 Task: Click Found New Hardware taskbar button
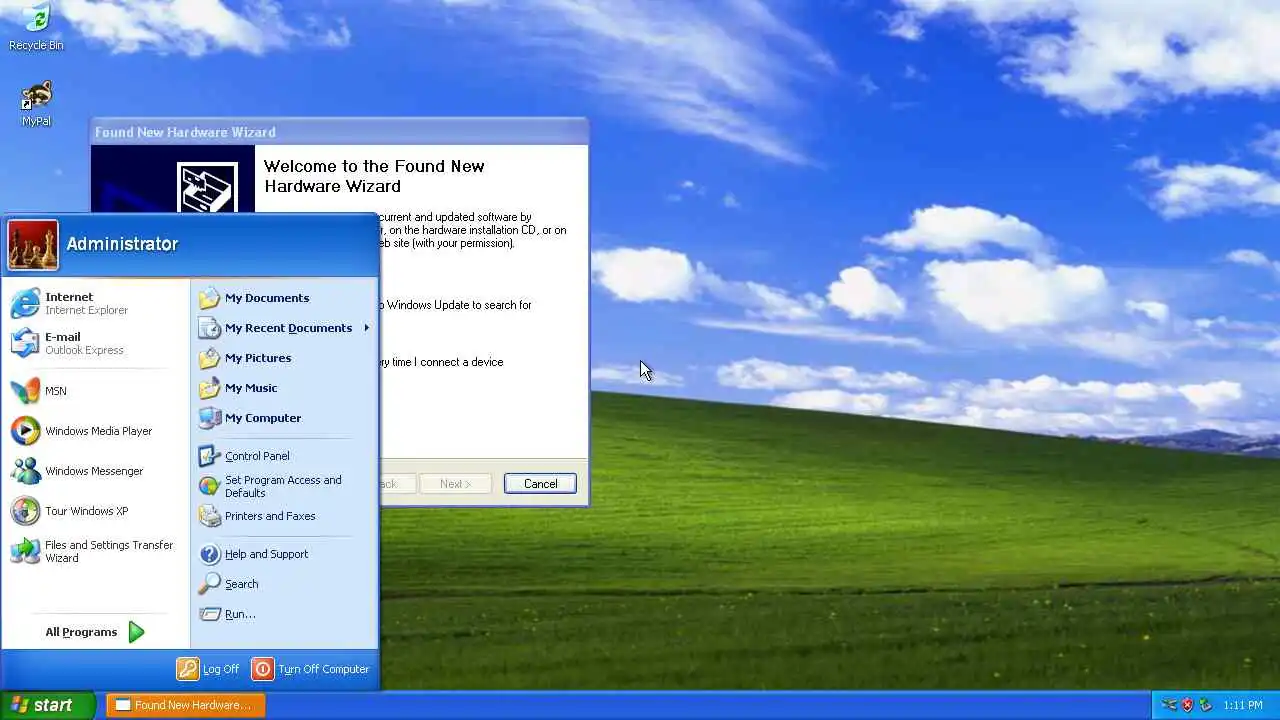click(185, 705)
